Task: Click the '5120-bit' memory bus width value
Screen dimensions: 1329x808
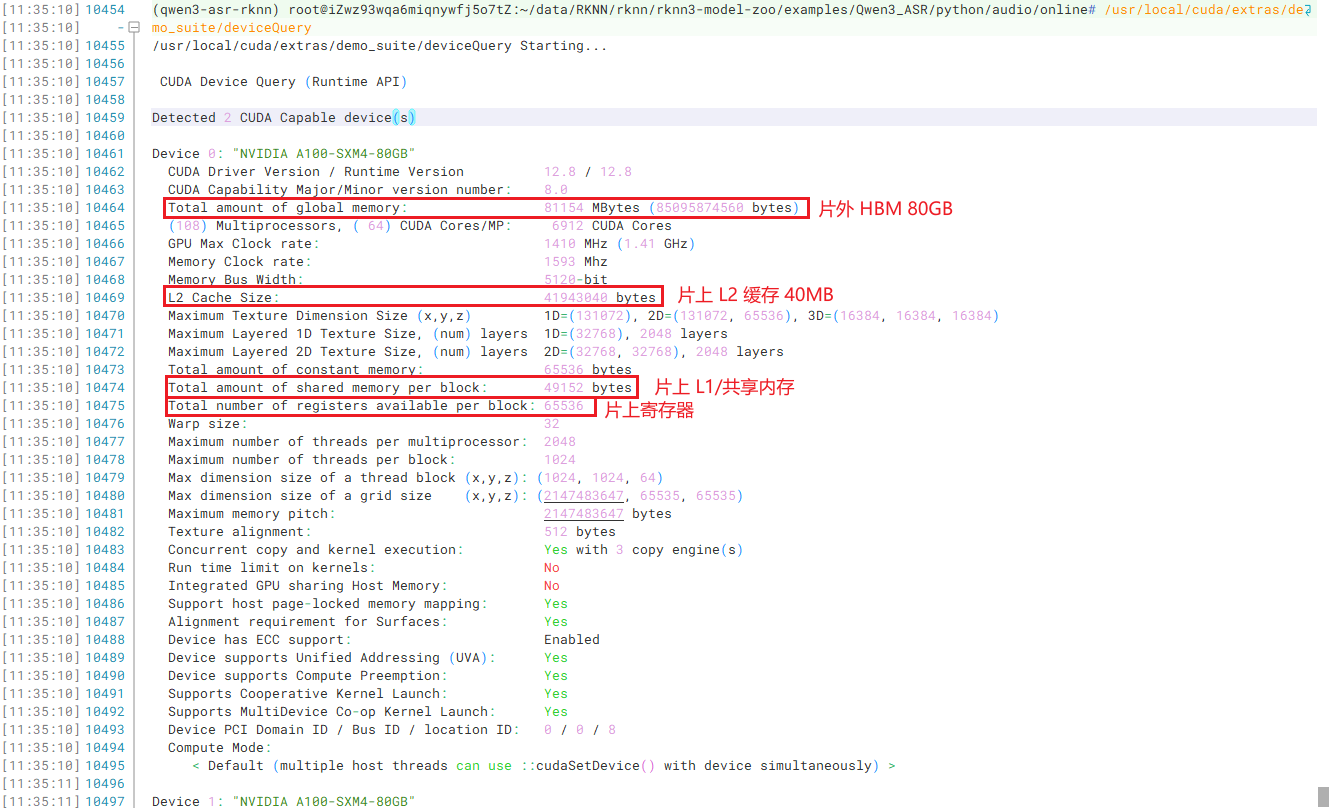Action: (576, 280)
